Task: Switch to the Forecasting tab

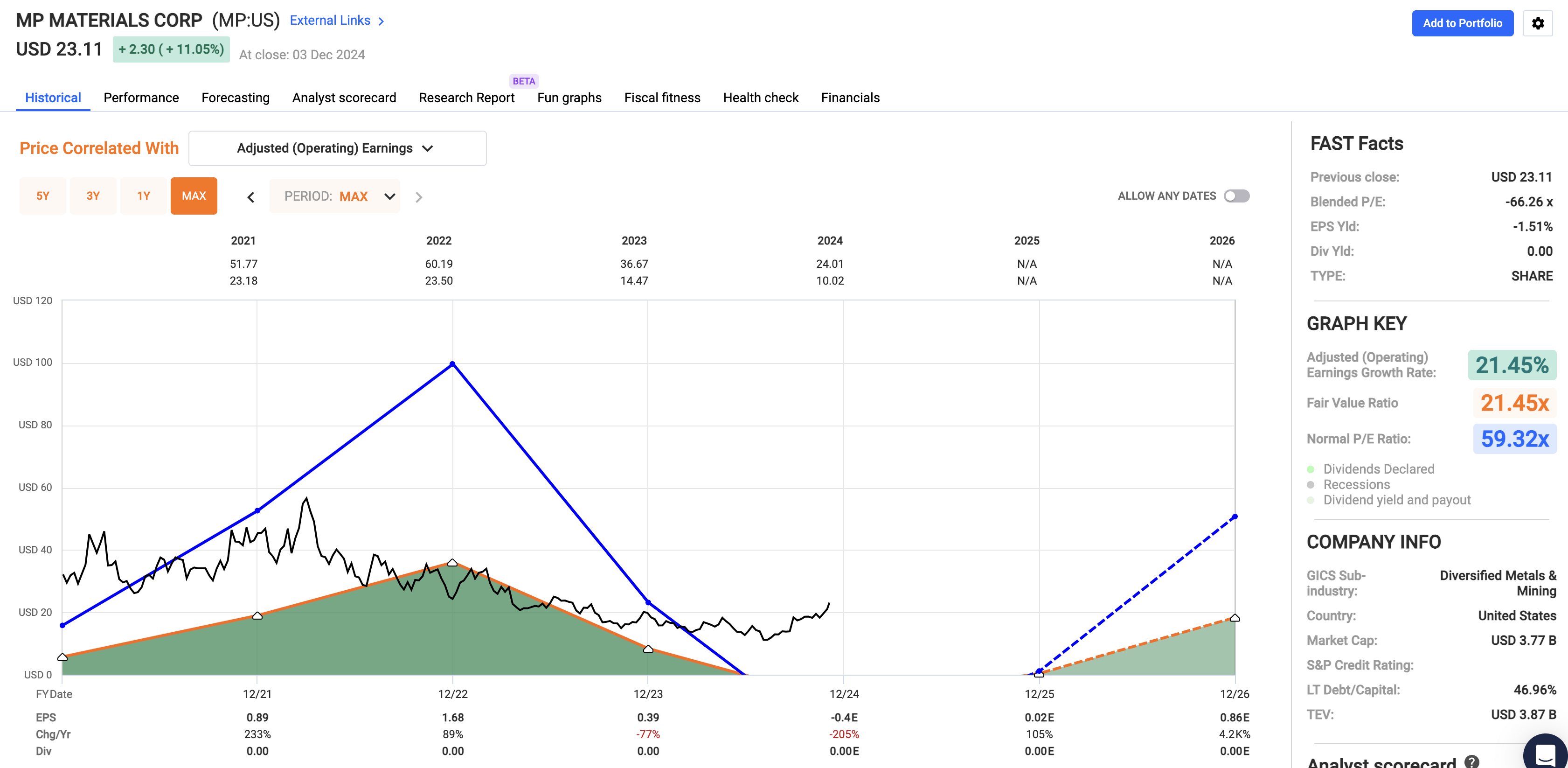Action: point(235,98)
